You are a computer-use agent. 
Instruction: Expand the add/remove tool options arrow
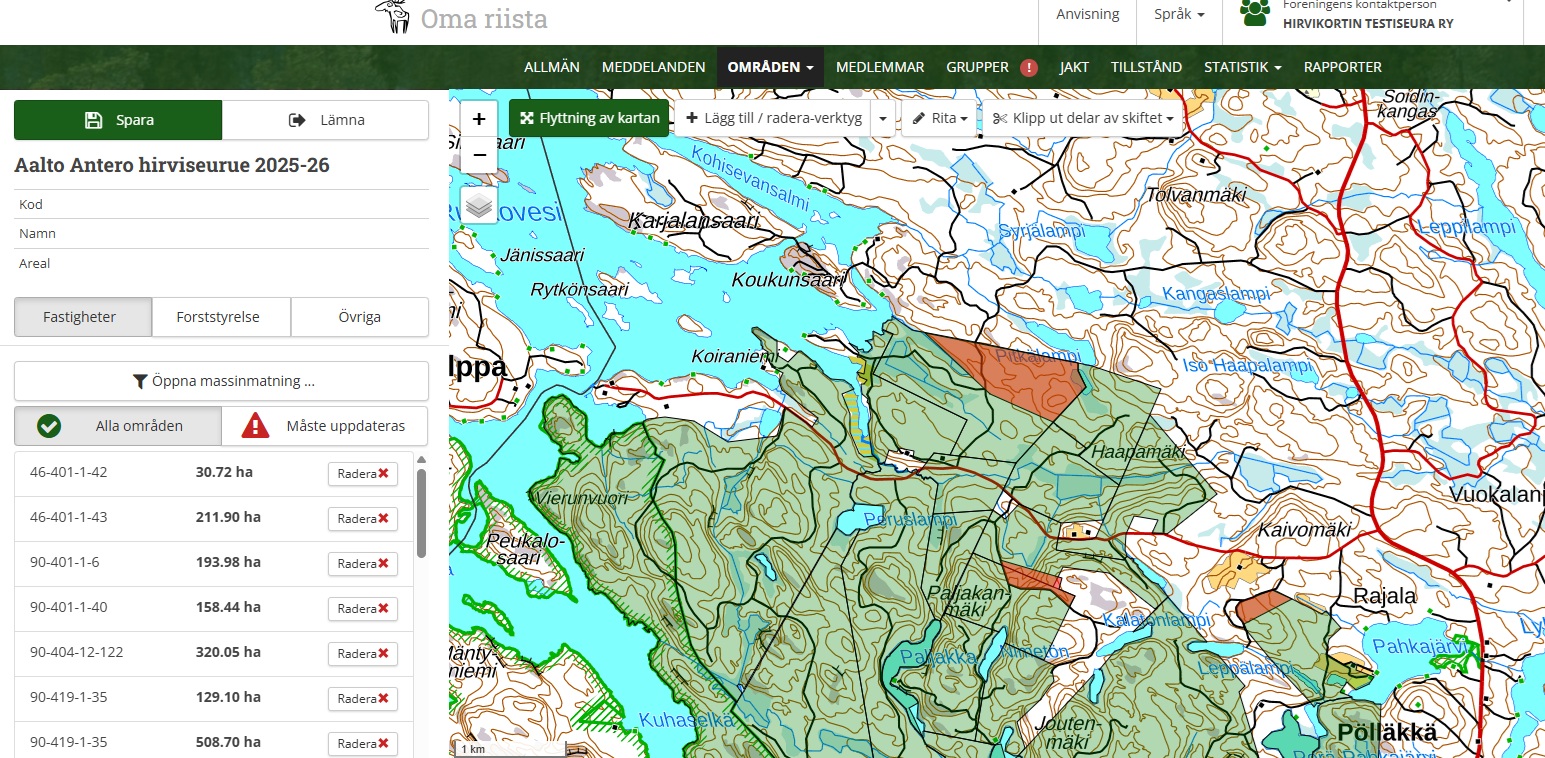click(883, 118)
